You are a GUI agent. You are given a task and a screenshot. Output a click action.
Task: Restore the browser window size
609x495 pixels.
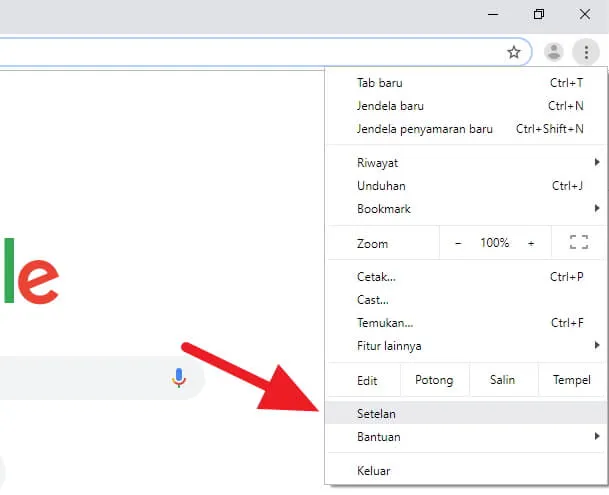pyautogui.click(x=539, y=14)
